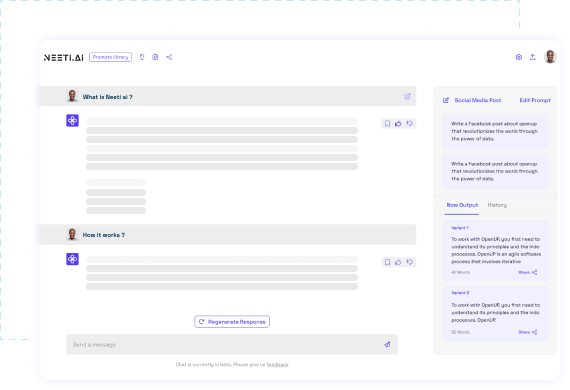The image size is (570, 390).
Task: Focus the 'Send a message' input field
Action: tap(232, 344)
